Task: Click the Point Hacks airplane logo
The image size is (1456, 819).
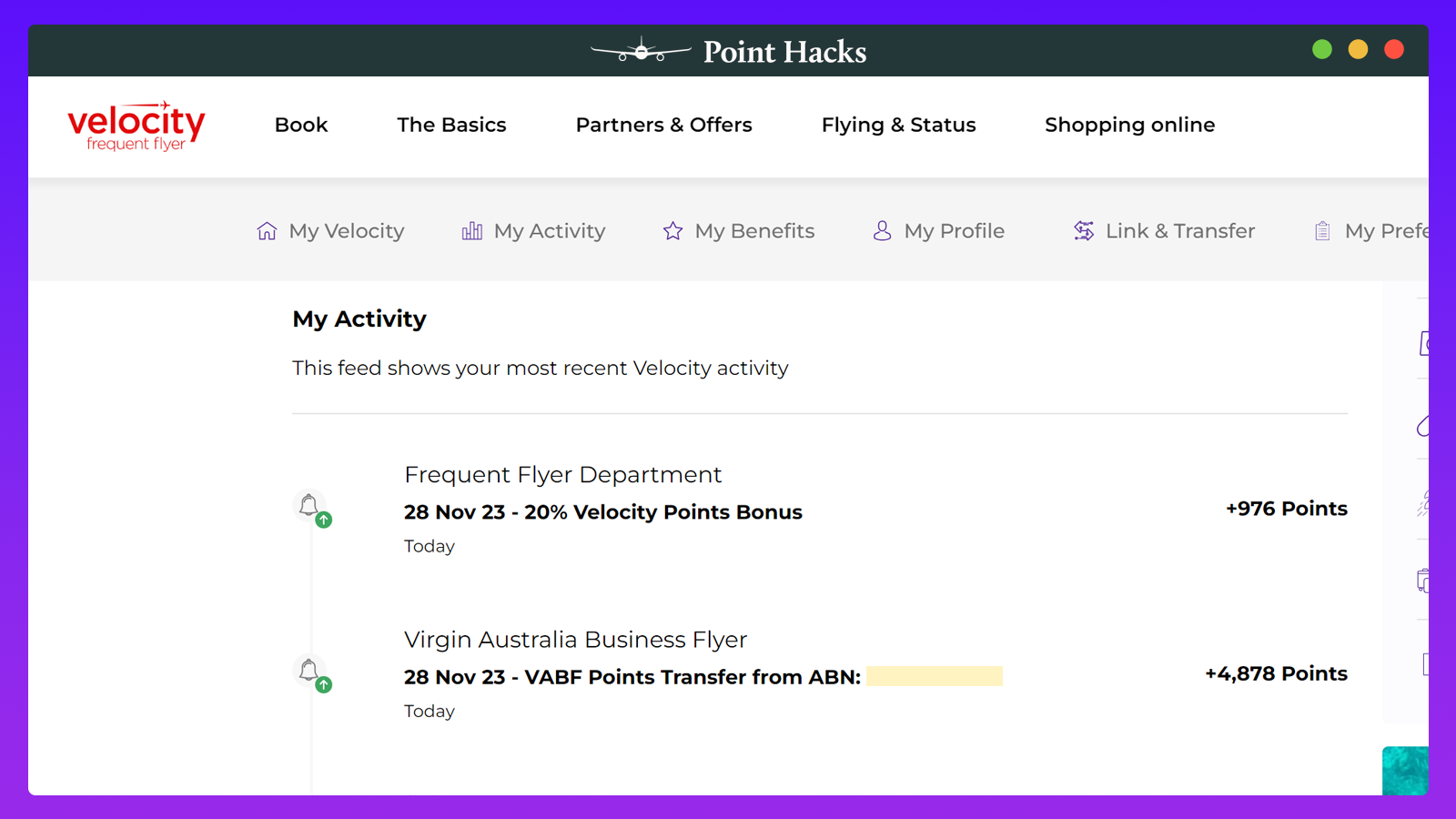Action: click(x=641, y=51)
